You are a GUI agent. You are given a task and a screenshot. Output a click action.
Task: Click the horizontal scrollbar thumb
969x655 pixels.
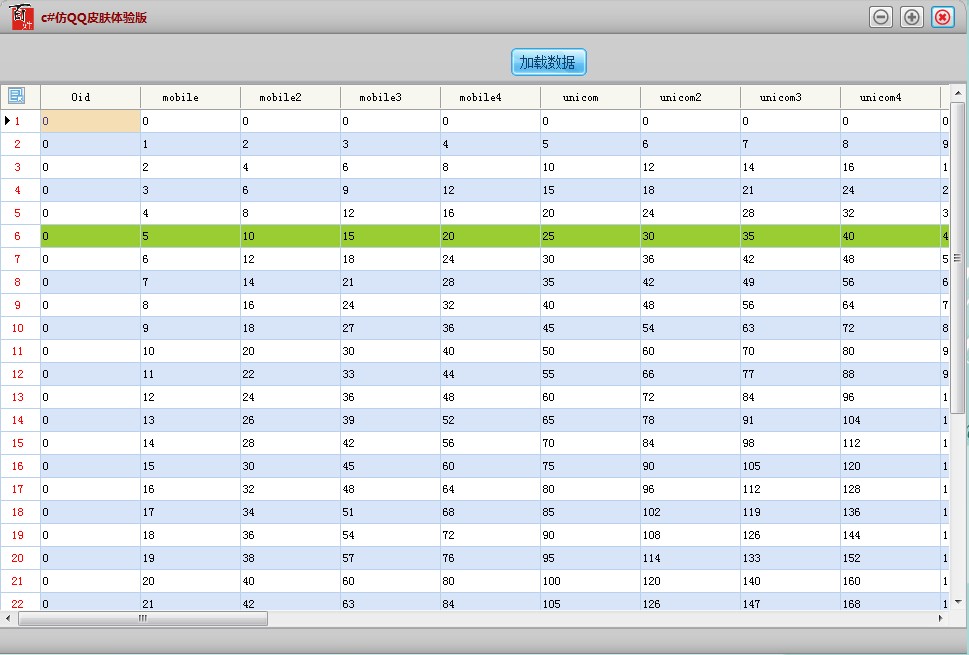pos(143,619)
